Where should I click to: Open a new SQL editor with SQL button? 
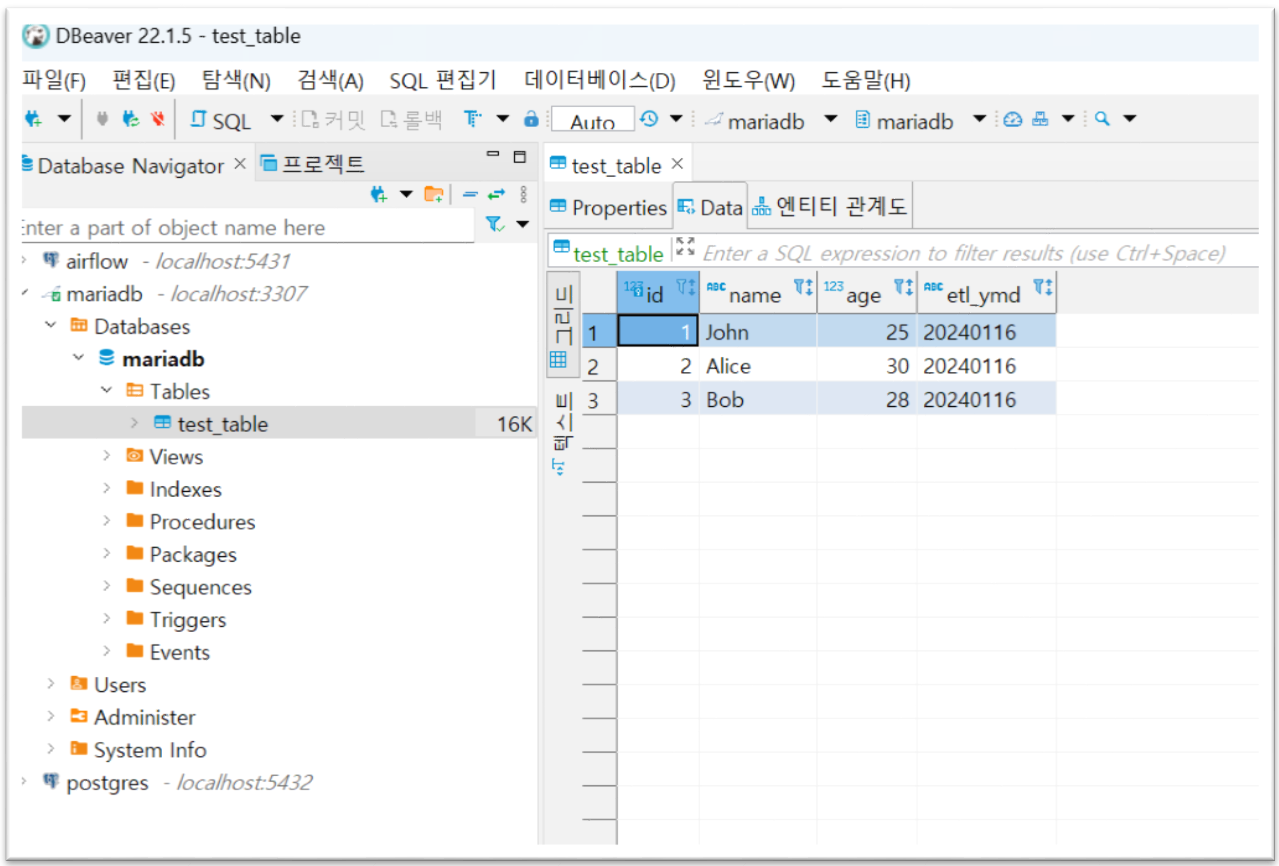click(221, 120)
